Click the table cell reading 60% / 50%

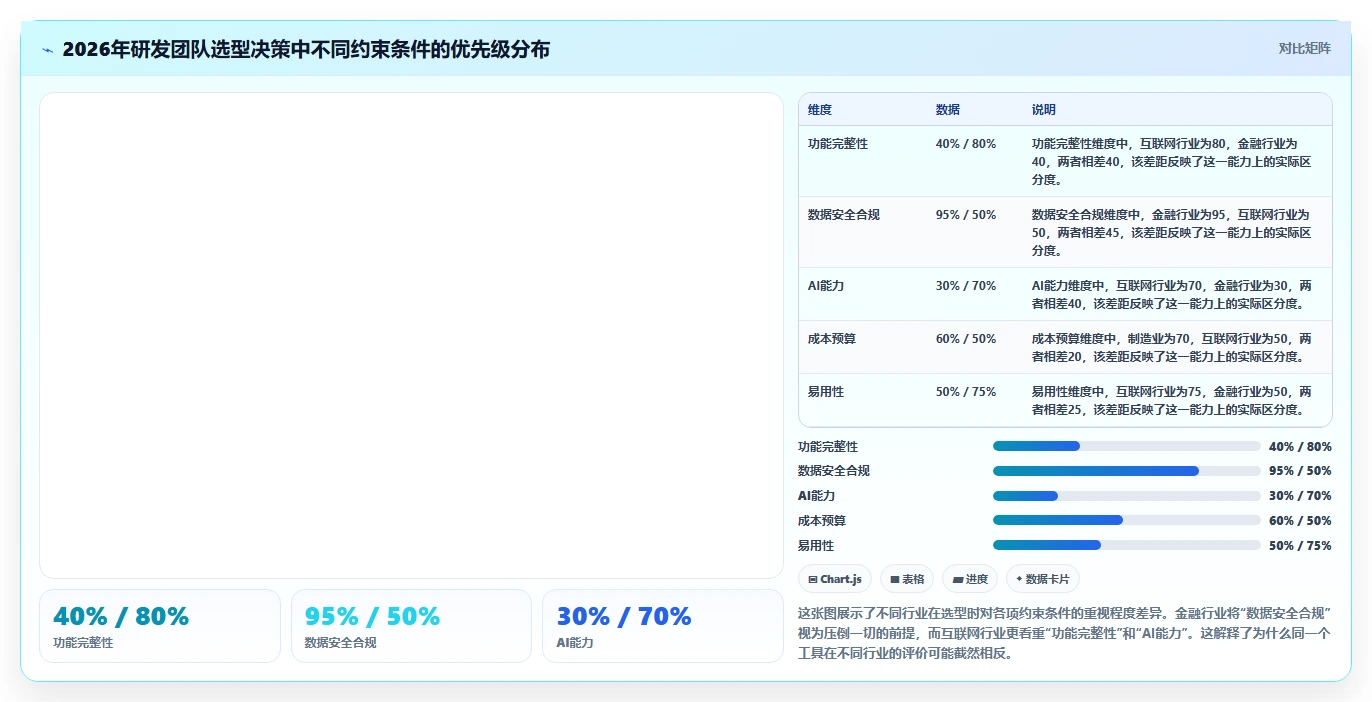966,339
